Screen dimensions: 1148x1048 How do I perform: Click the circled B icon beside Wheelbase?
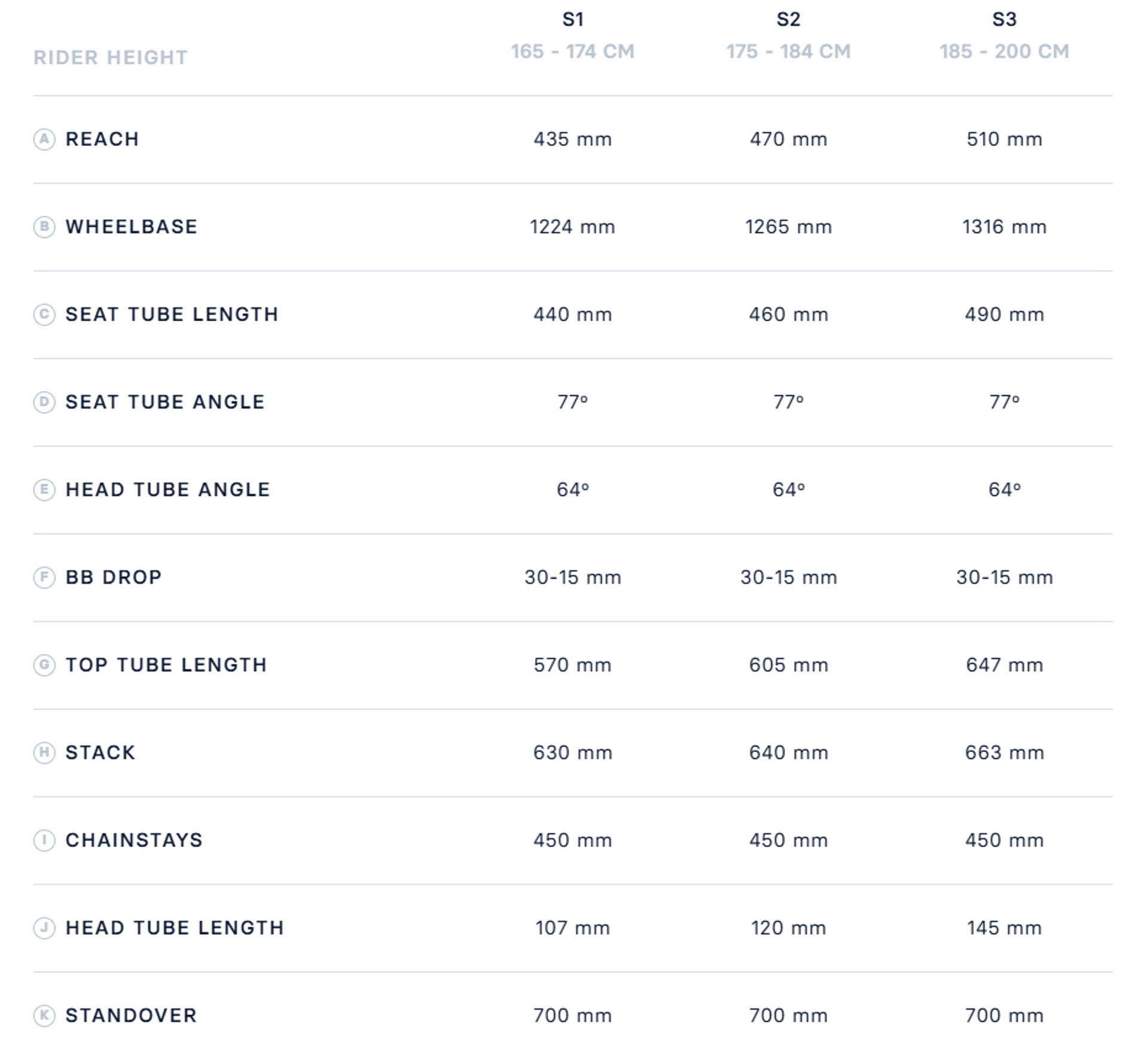[44, 227]
